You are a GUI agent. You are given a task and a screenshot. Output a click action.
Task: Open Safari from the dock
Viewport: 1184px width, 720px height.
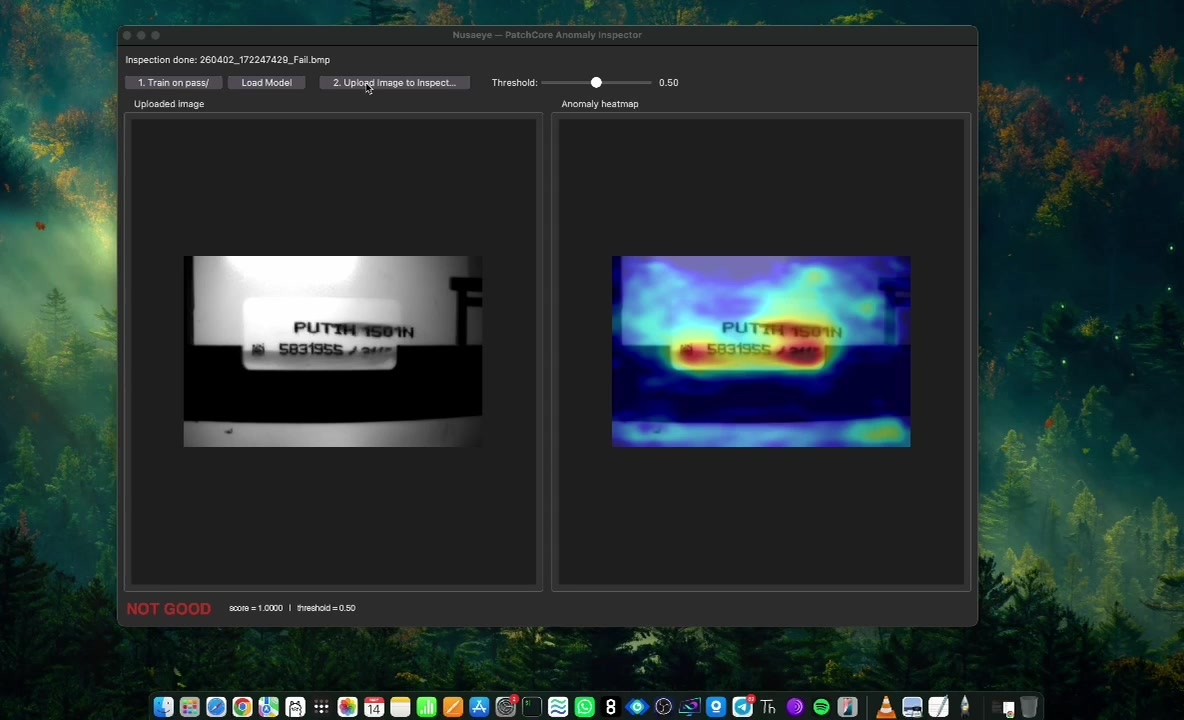click(x=216, y=707)
